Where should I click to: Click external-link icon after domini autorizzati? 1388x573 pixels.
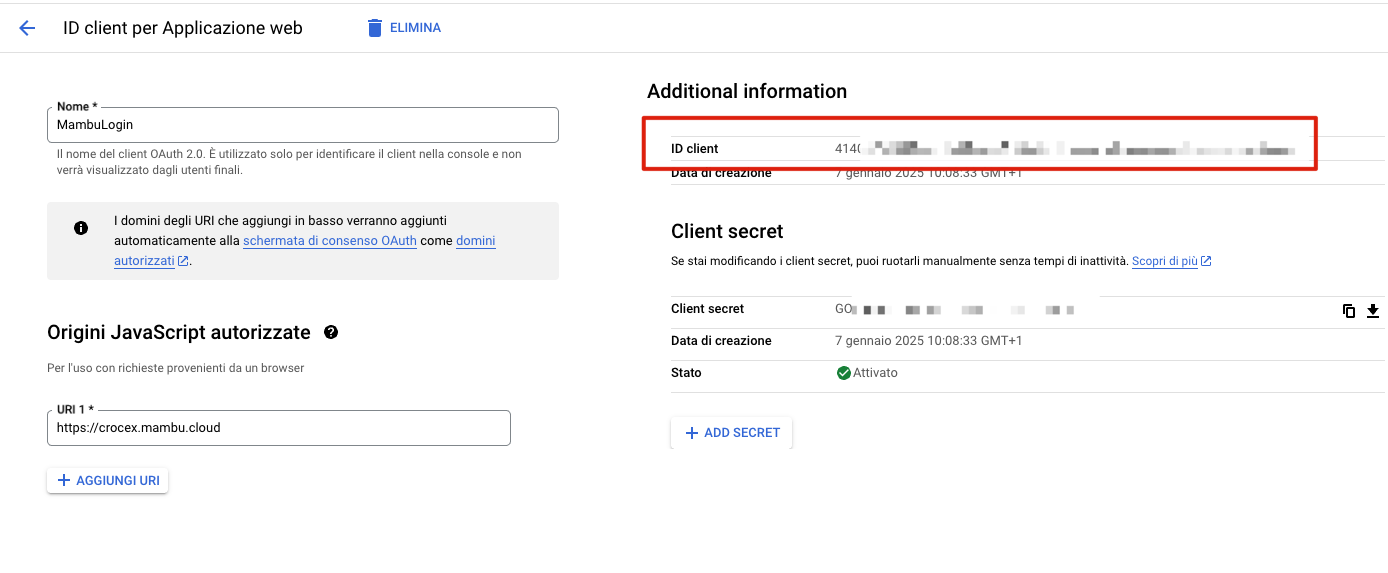(183, 261)
